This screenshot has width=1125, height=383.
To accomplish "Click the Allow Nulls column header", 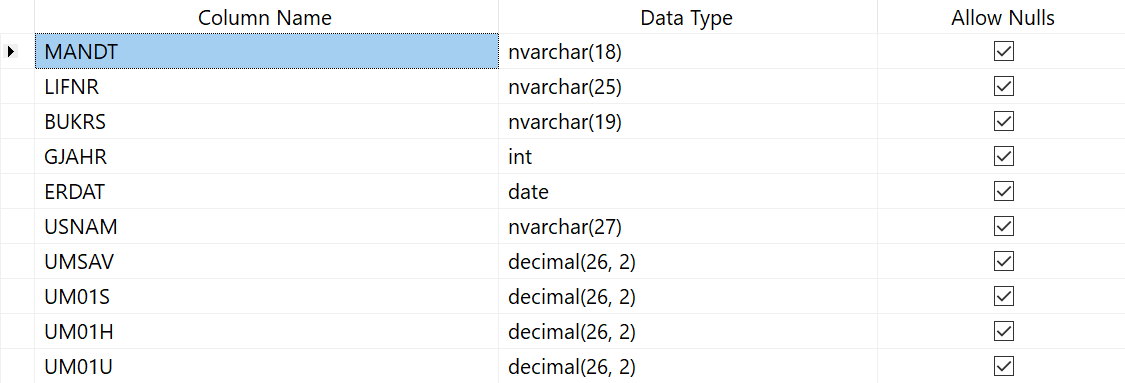I will (x=1002, y=17).
